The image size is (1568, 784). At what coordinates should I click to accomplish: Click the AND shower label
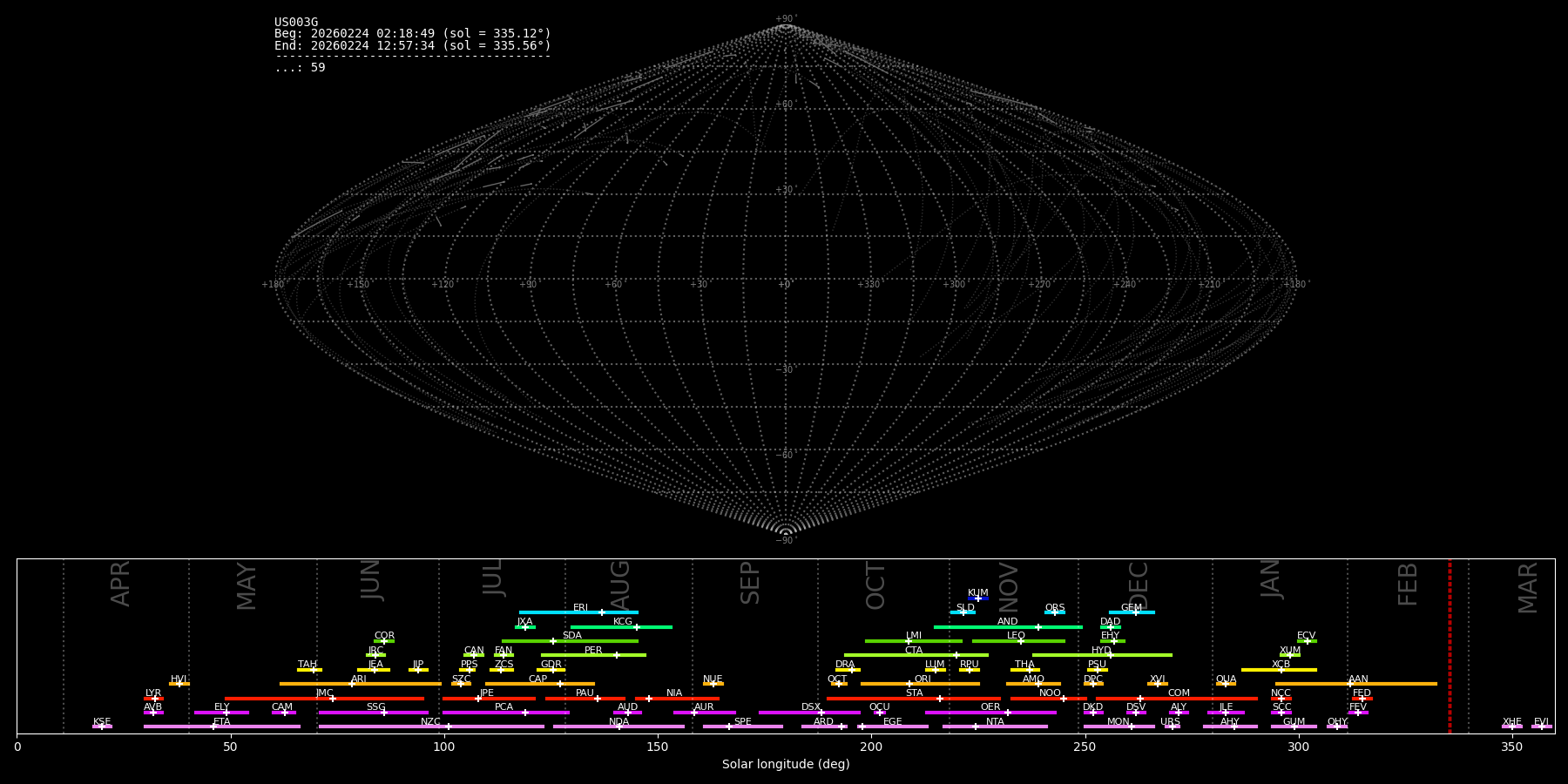1008,621
